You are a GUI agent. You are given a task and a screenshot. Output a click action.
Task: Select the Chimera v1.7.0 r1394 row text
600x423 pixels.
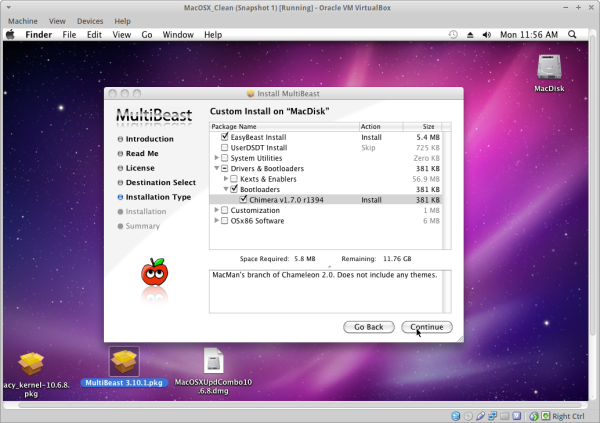pos(286,200)
